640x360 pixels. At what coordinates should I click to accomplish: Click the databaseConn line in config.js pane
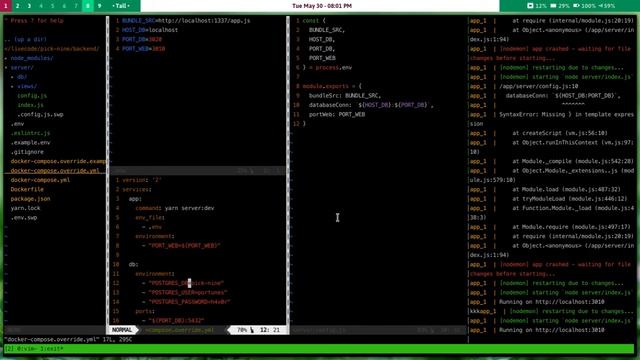[370, 105]
